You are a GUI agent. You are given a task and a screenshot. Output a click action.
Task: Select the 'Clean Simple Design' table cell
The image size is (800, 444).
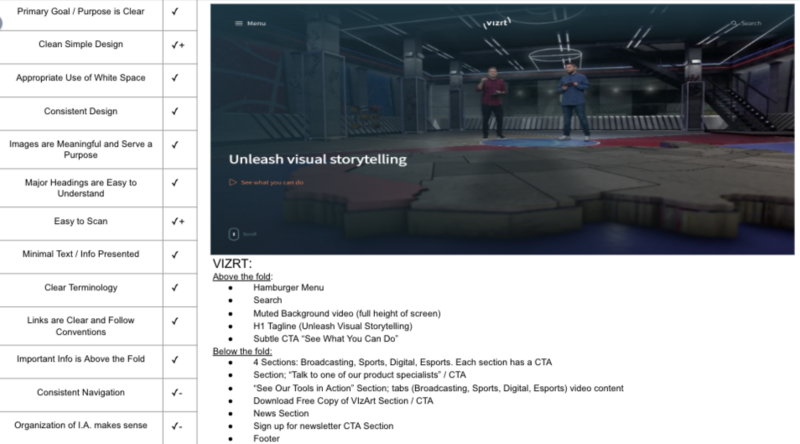(x=82, y=44)
